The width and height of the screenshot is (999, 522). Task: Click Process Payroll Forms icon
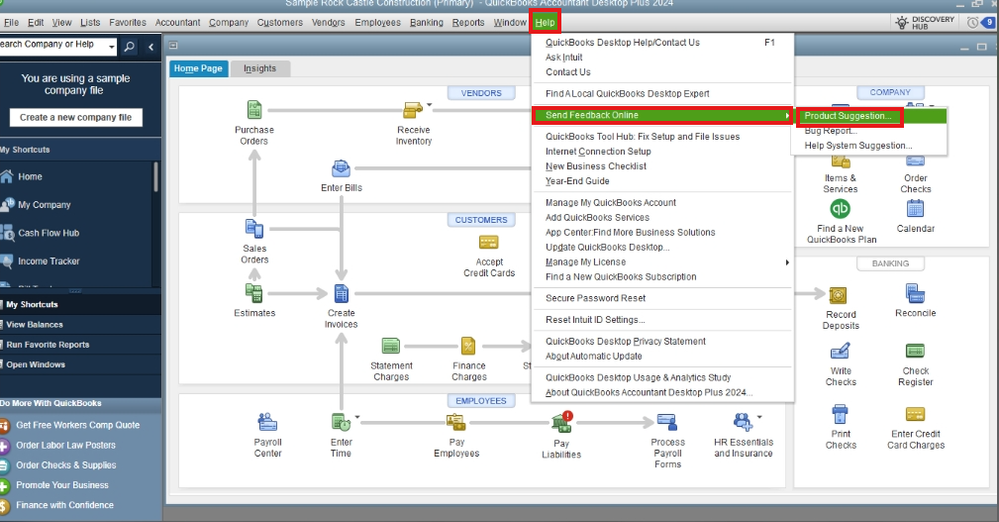pos(667,422)
